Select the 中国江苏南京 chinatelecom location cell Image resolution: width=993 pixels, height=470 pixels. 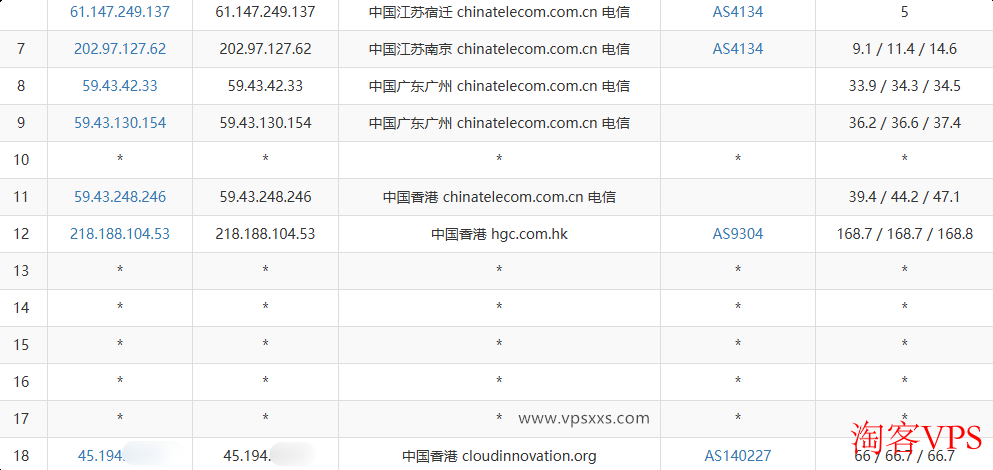499,49
